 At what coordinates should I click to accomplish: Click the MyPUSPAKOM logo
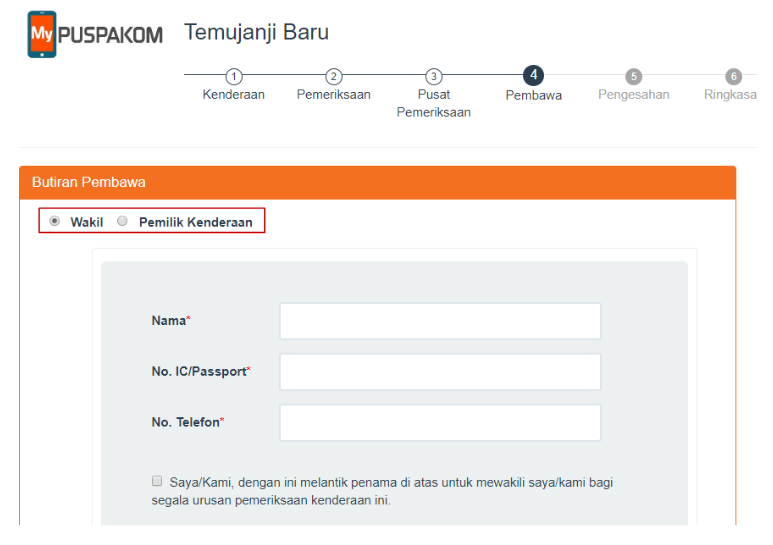tap(95, 35)
